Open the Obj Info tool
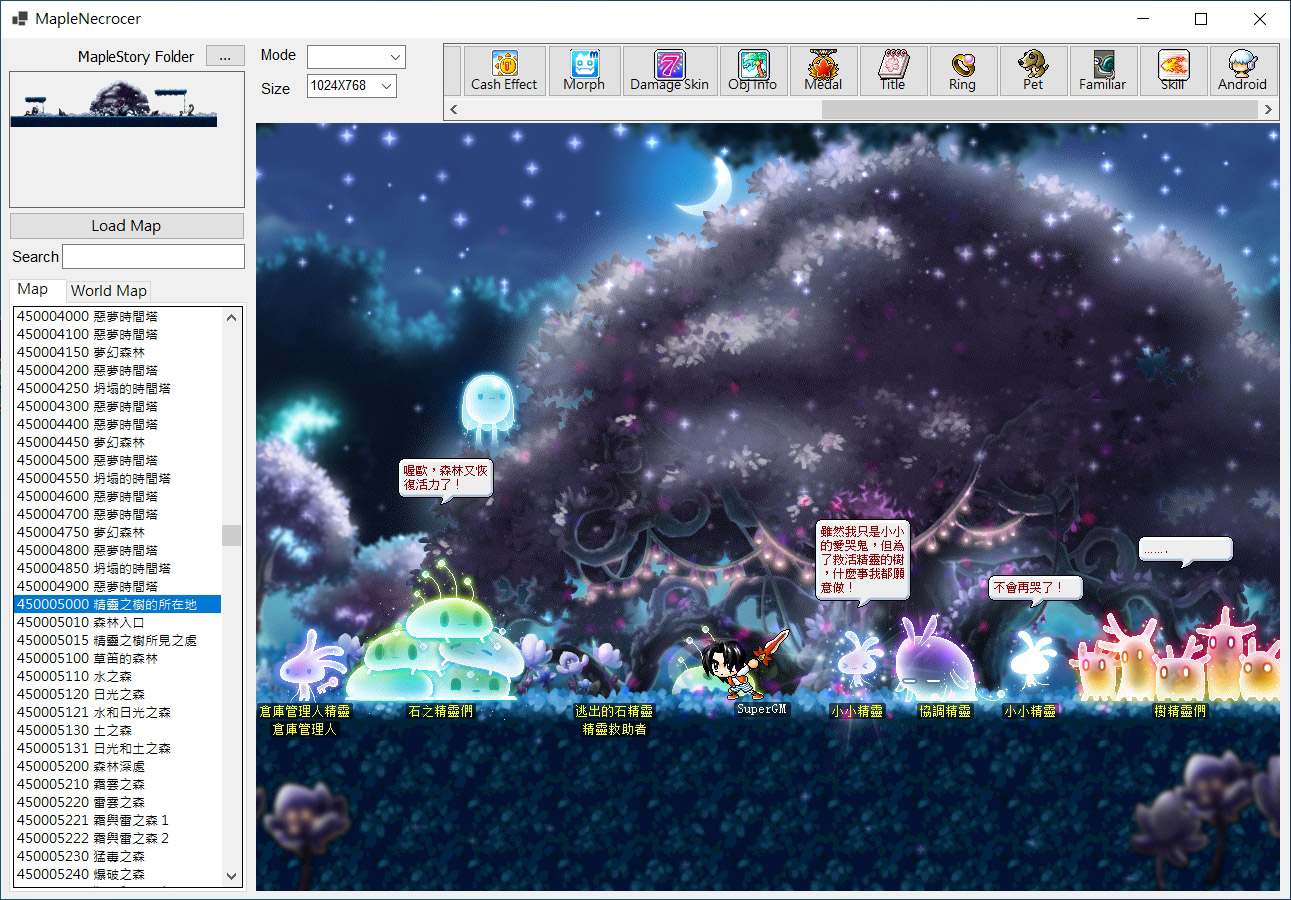1291x900 pixels. click(x=752, y=71)
